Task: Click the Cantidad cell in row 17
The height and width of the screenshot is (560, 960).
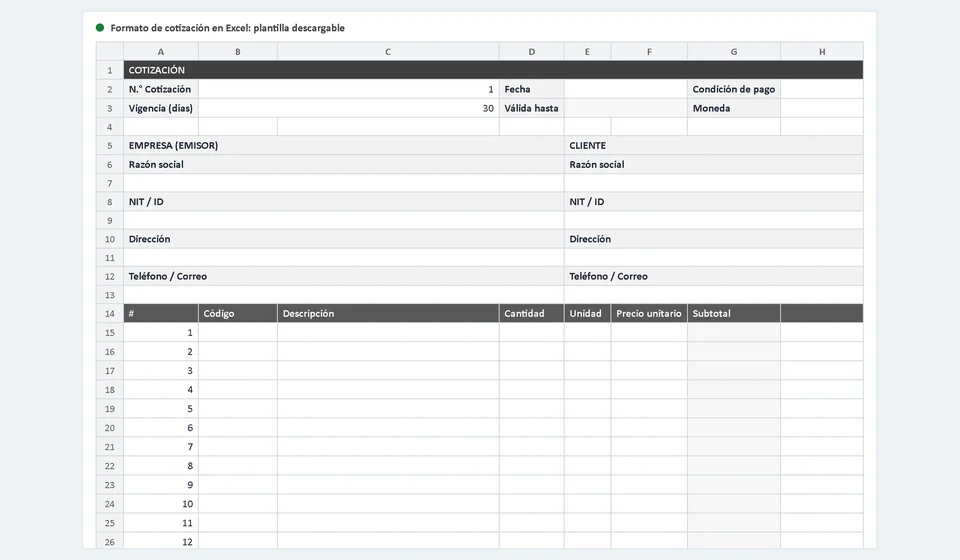Action: [x=531, y=370]
